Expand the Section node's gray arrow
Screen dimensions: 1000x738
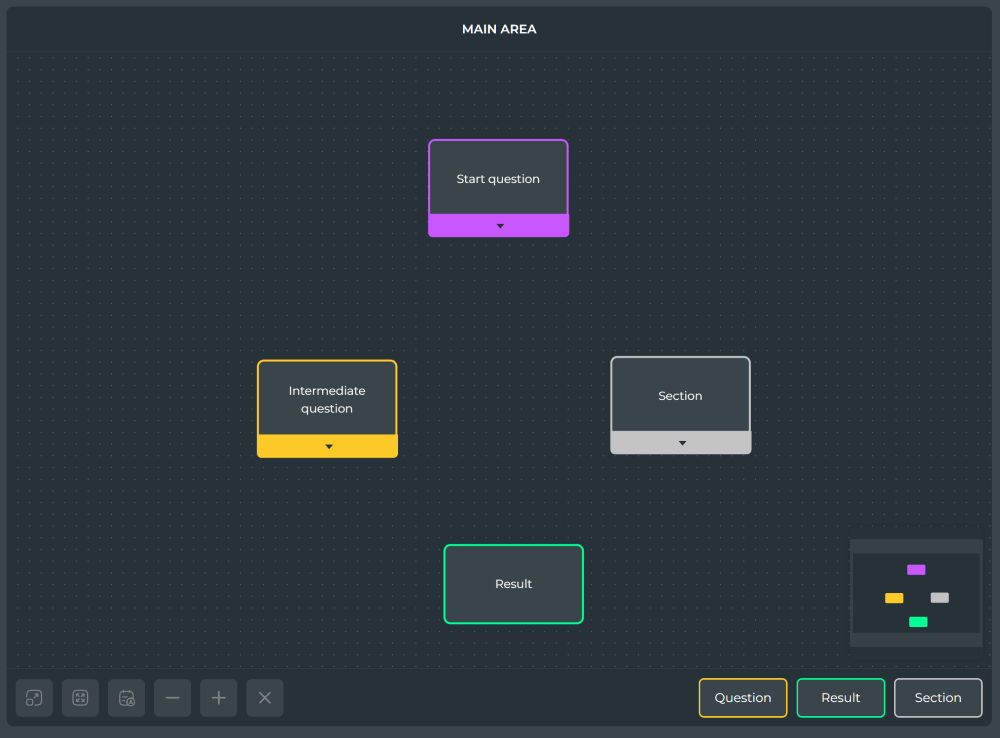pos(681,443)
